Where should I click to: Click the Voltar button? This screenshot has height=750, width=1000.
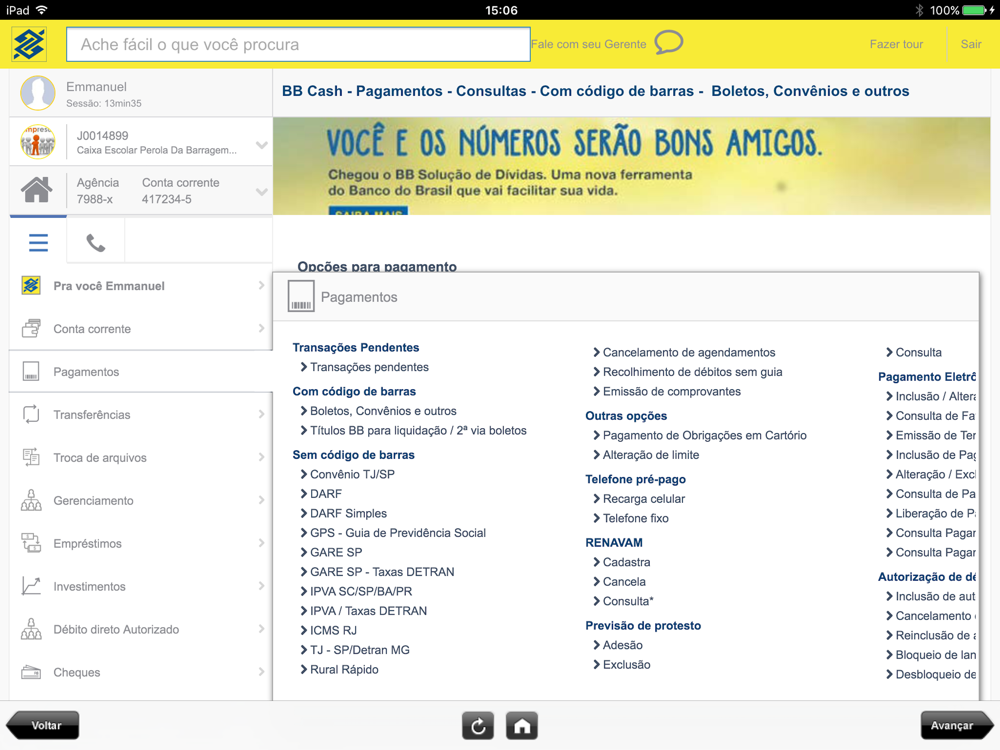[x=43, y=726]
